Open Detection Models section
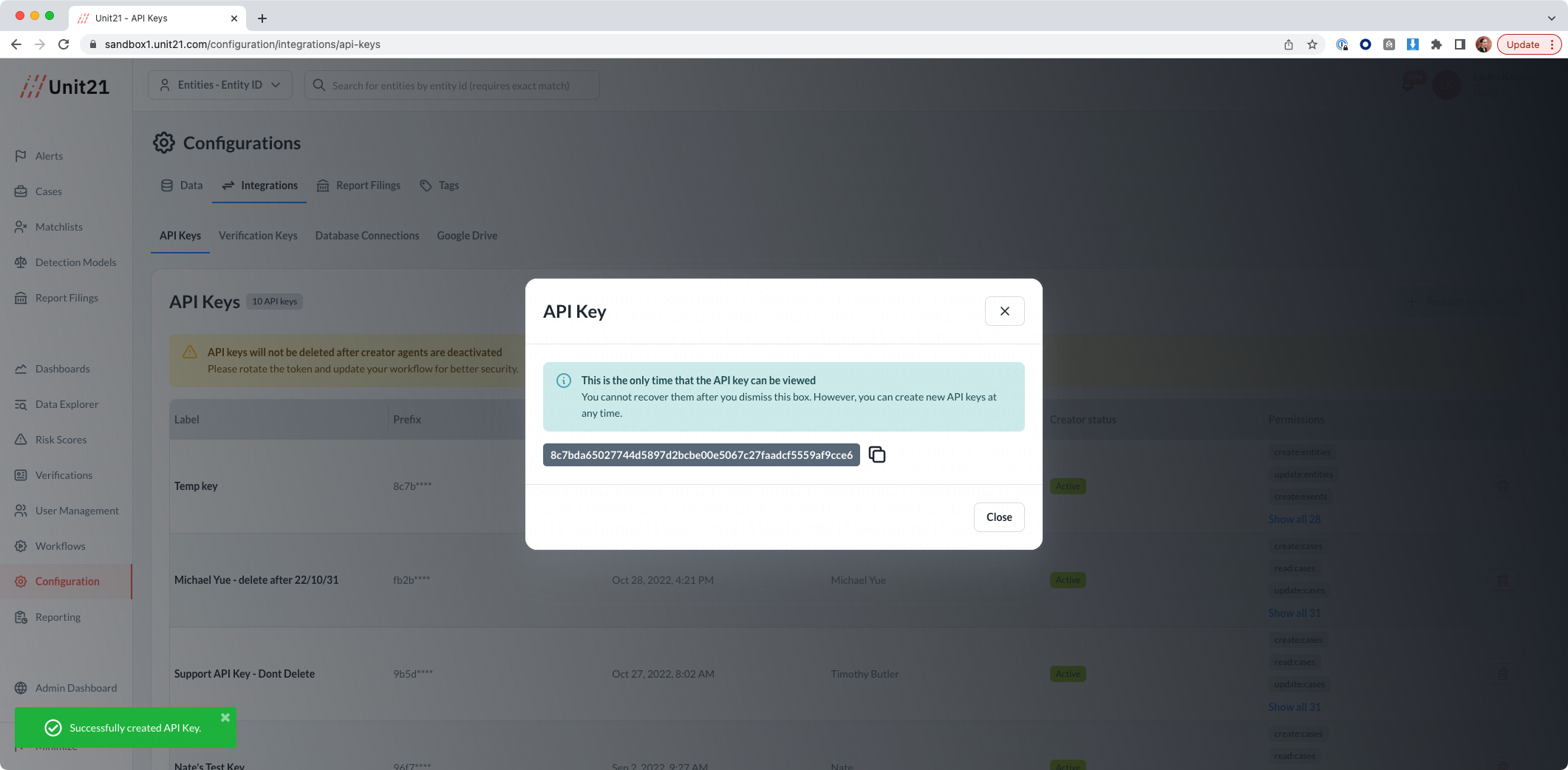1568x770 pixels. (75, 262)
